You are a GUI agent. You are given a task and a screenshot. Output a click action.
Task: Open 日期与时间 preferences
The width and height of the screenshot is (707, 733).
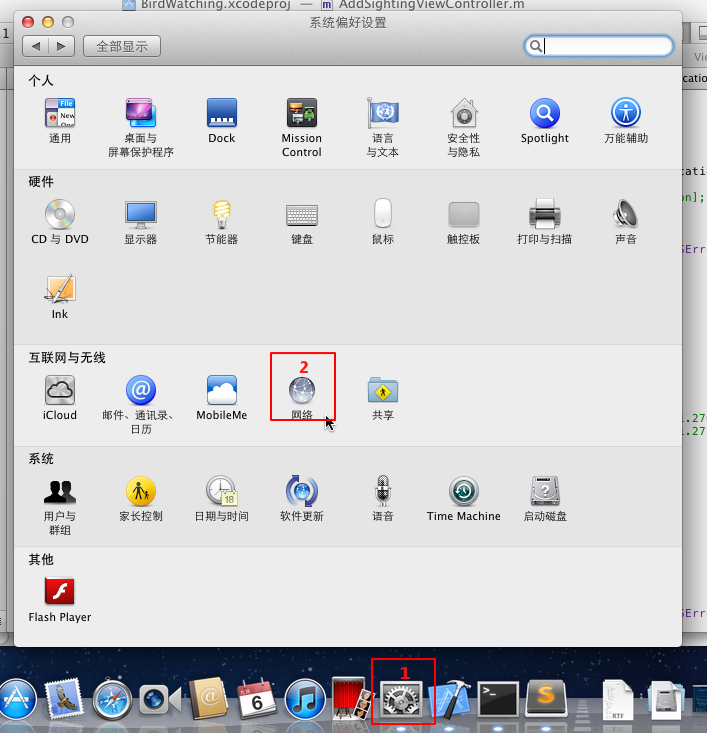(x=222, y=498)
